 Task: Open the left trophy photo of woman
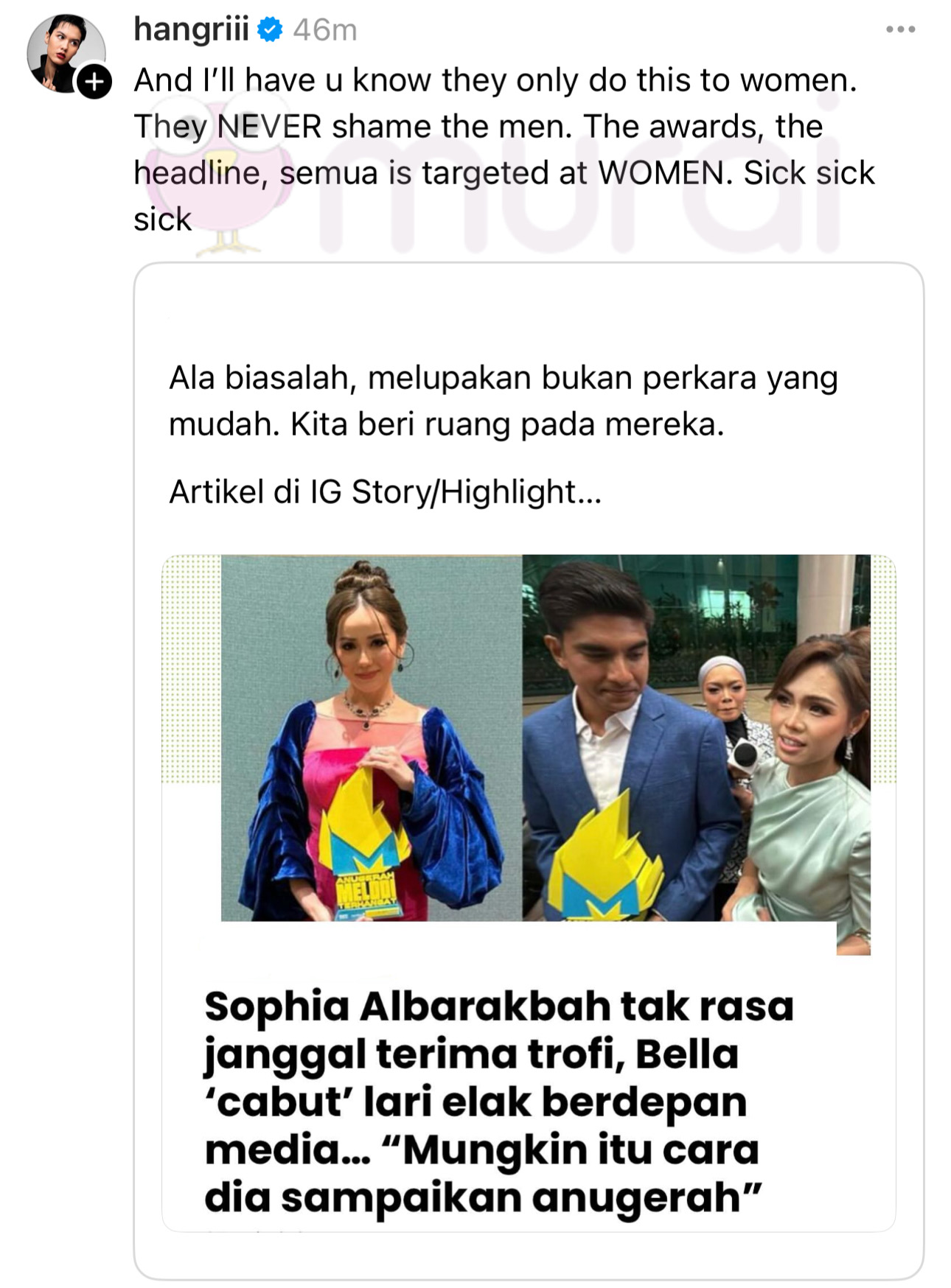(x=372, y=738)
